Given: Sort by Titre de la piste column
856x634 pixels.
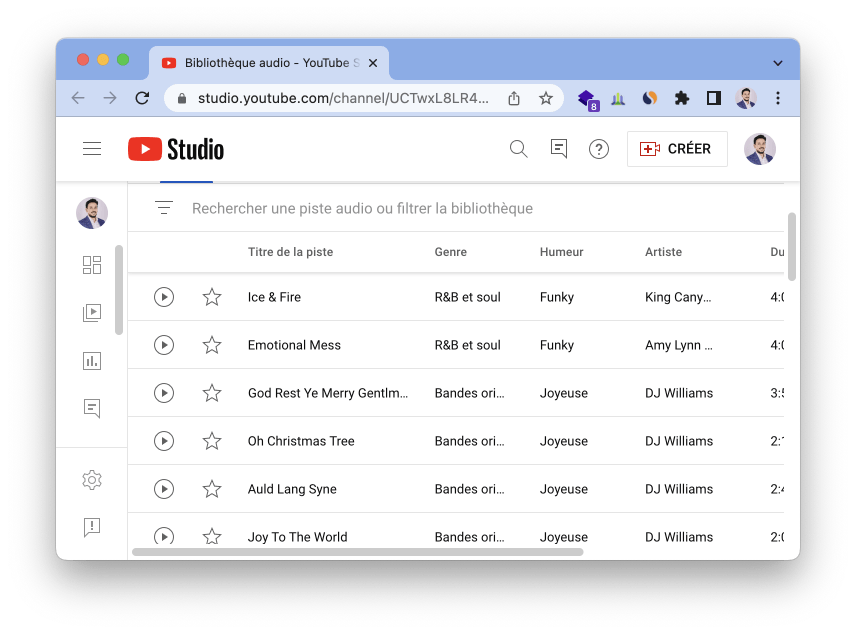Looking at the screenshot, I should 290,252.
